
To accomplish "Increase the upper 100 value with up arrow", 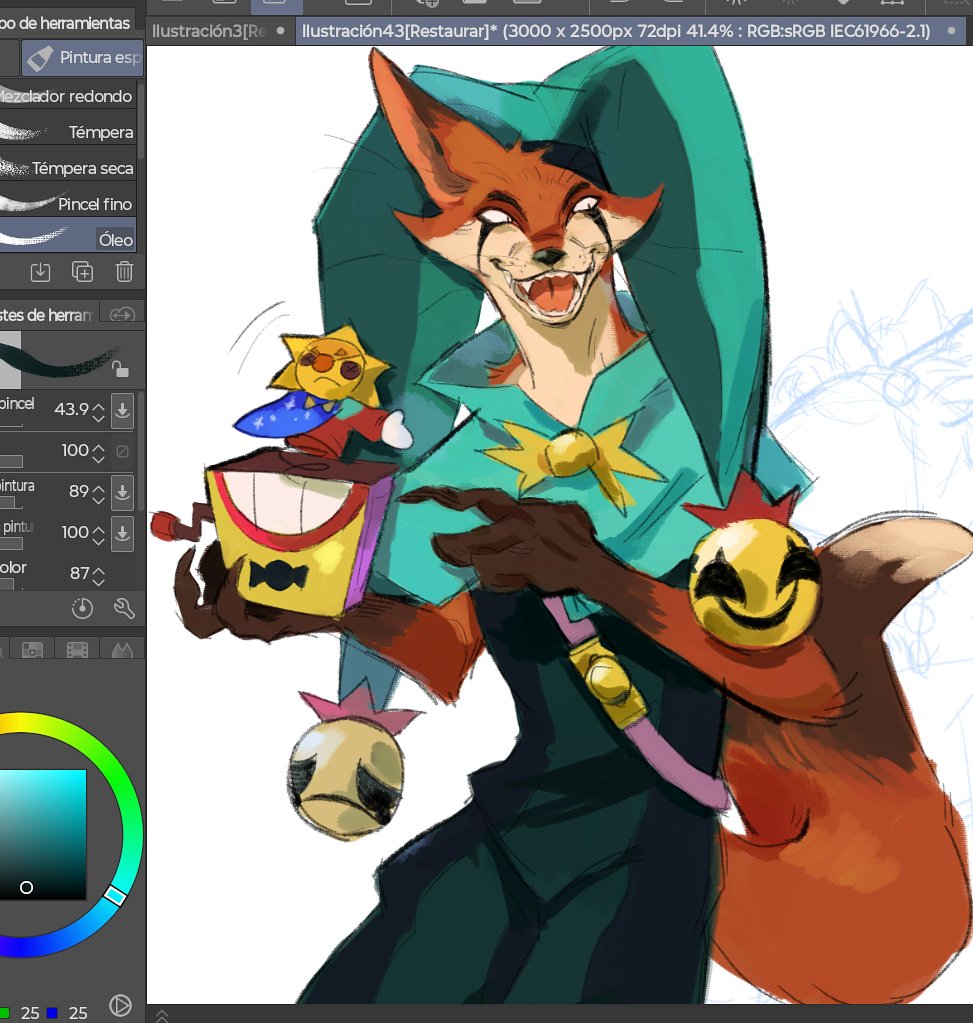I will [98, 446].
